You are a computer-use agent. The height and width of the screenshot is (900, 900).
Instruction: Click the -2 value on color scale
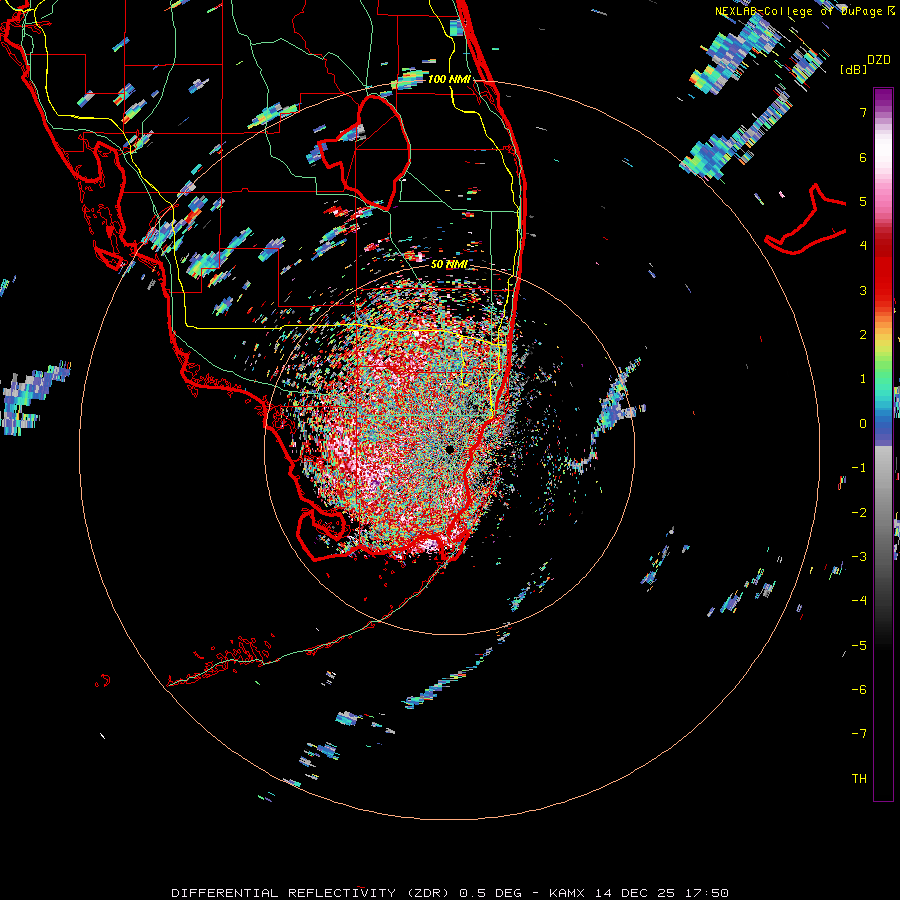coord(859,513)
